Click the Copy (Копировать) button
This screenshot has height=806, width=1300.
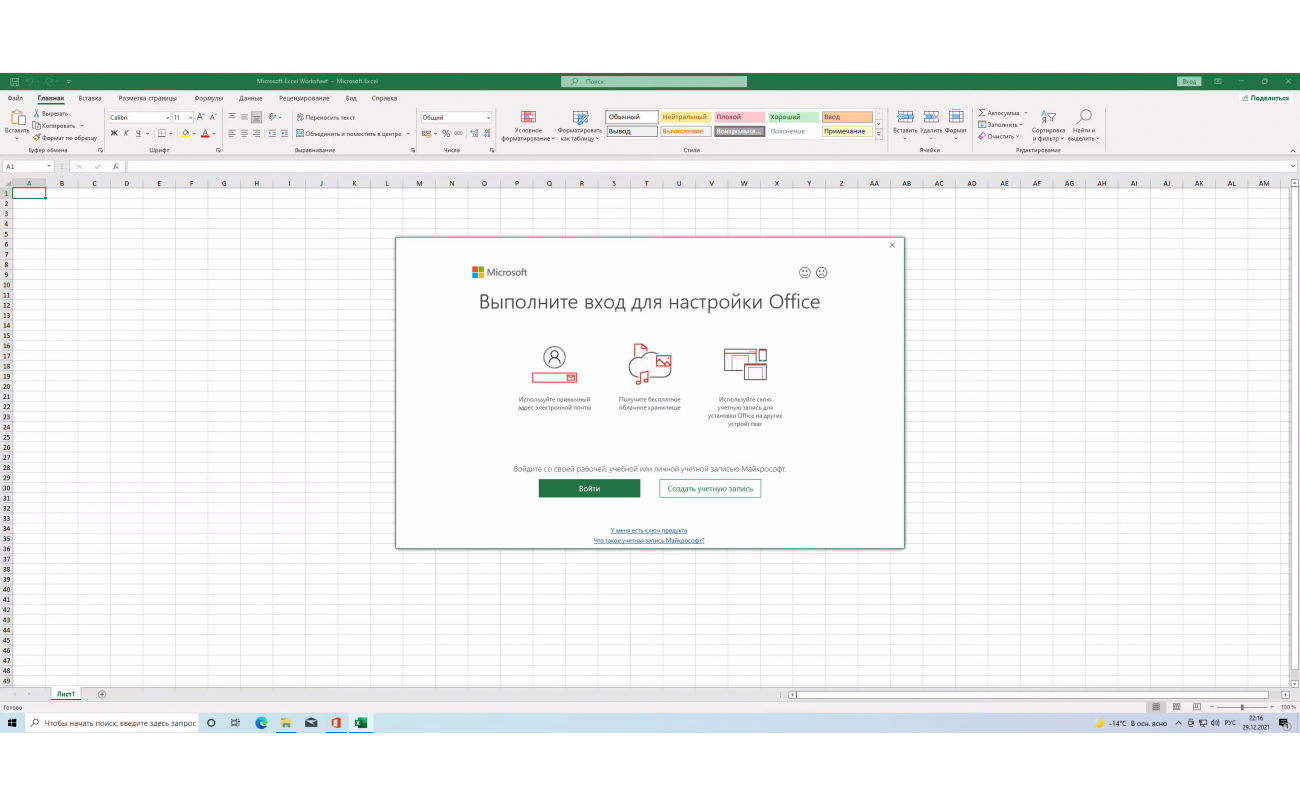coord(54,126)
